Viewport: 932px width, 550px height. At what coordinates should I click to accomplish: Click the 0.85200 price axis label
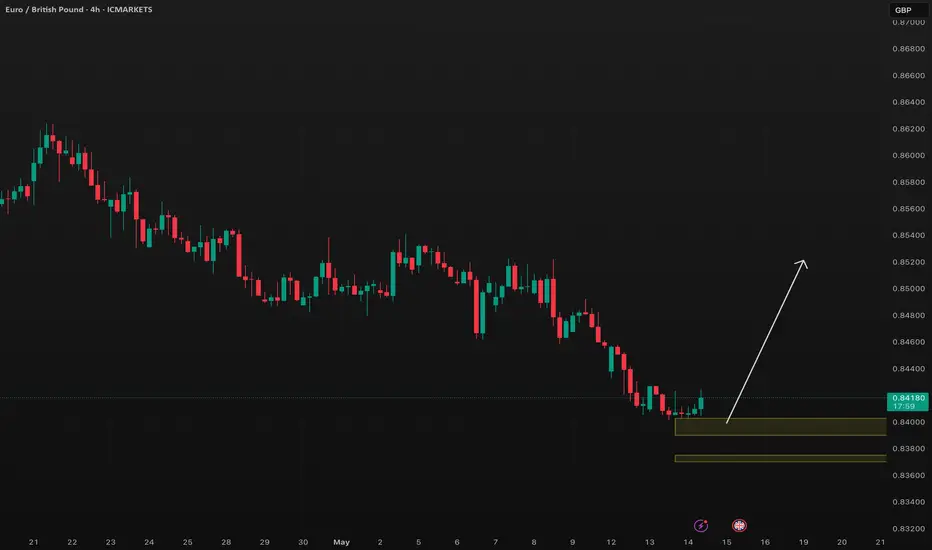(908, 262)
